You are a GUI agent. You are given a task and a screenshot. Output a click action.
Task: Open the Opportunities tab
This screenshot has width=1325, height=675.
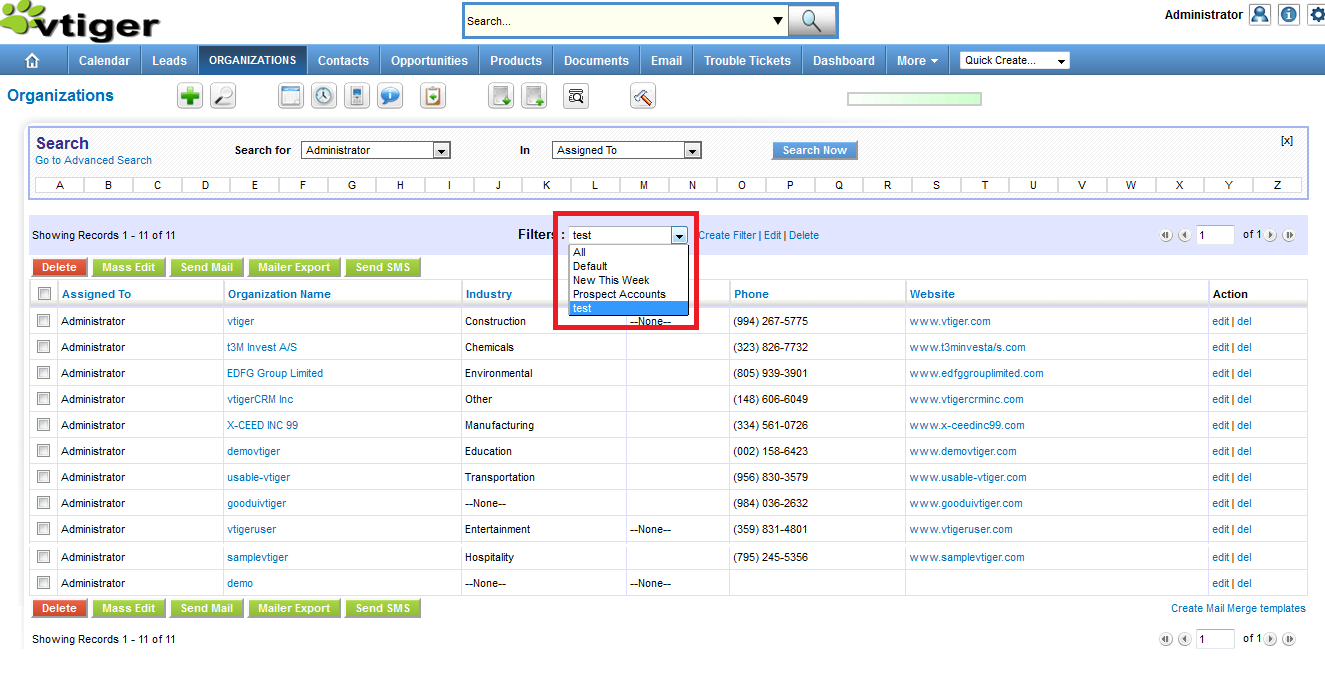point(429,61)
